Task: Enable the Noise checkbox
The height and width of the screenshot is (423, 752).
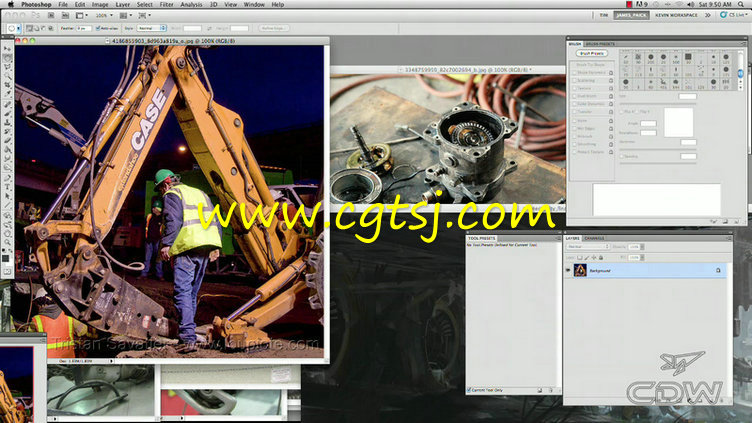Action: (574, 120)
